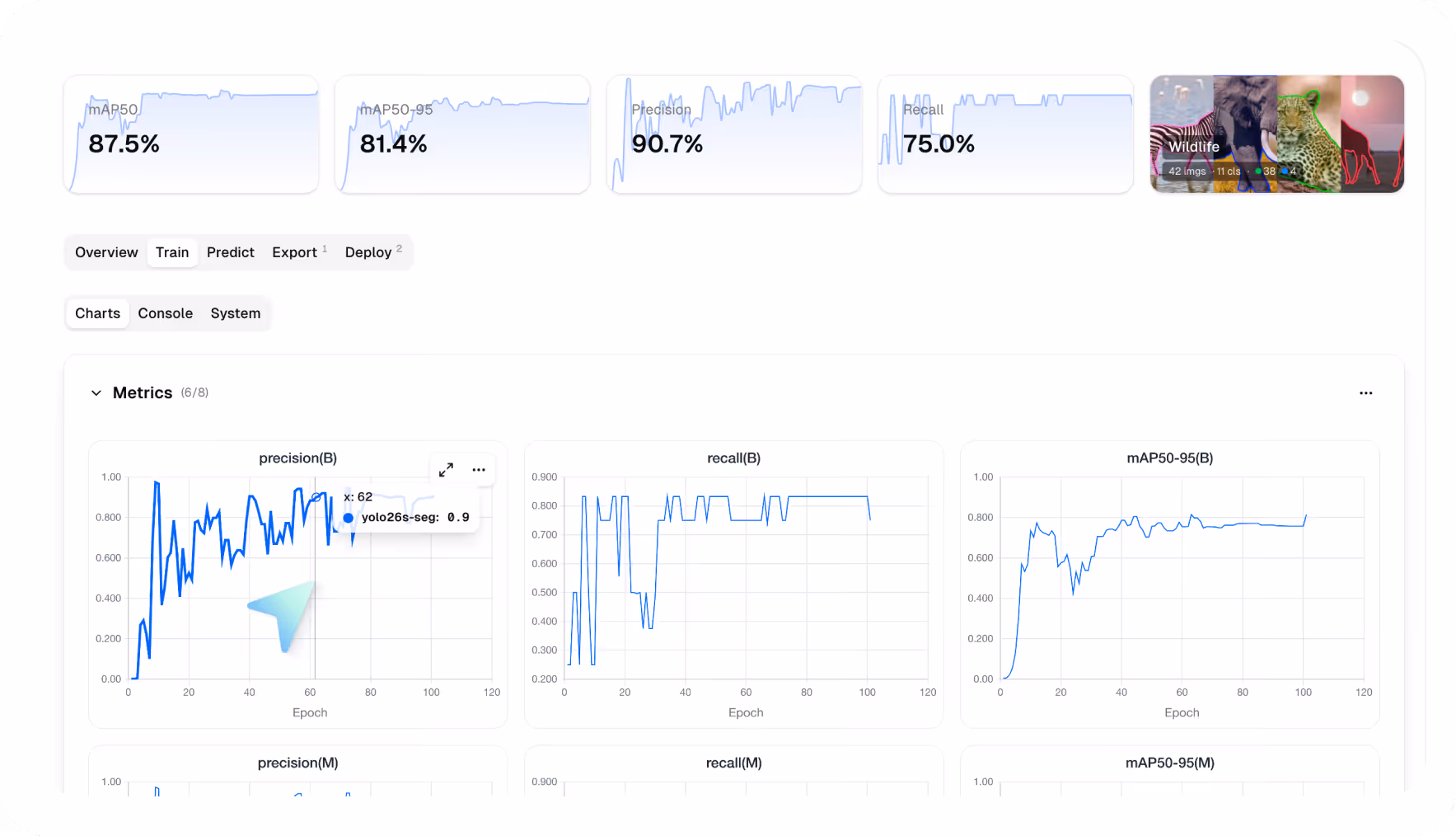Switch to the Console sub-tab
Viewport: 1456px width, 836px height.
(x=166, y=313)
